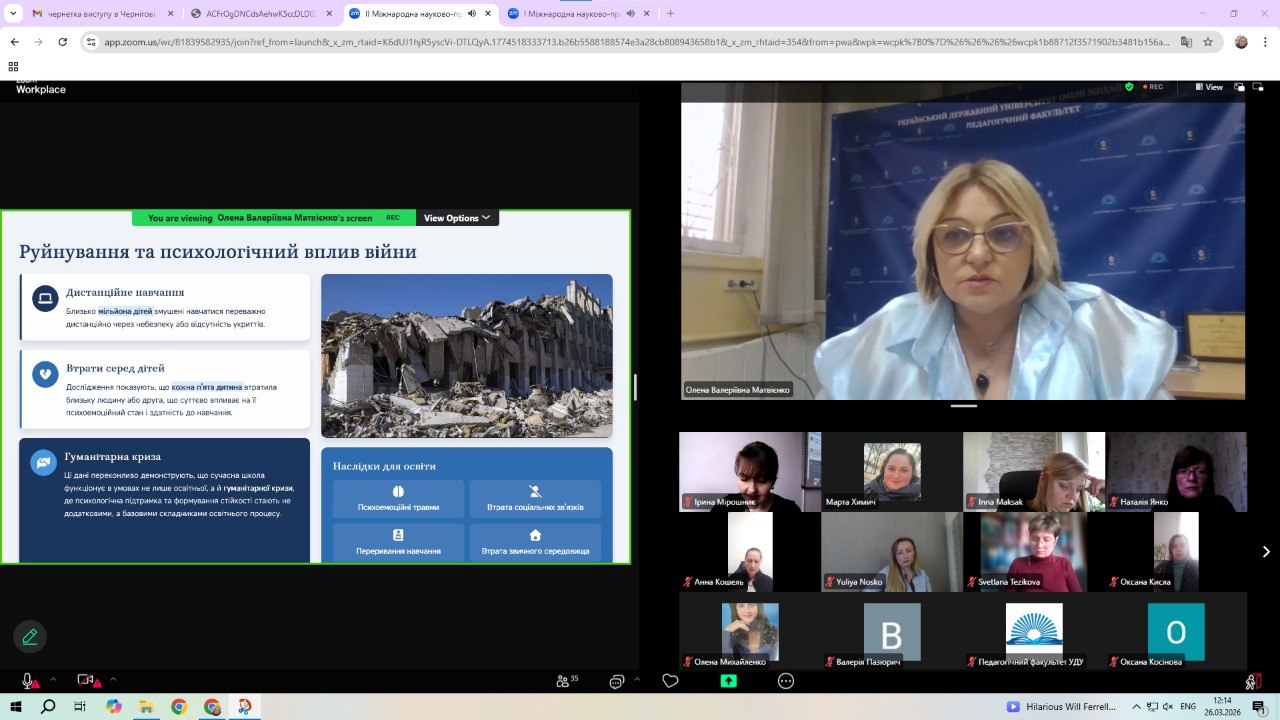Open the View Options dropdown
The width and height of the screenshot is (1280, 720).
(x=457, y=218)
